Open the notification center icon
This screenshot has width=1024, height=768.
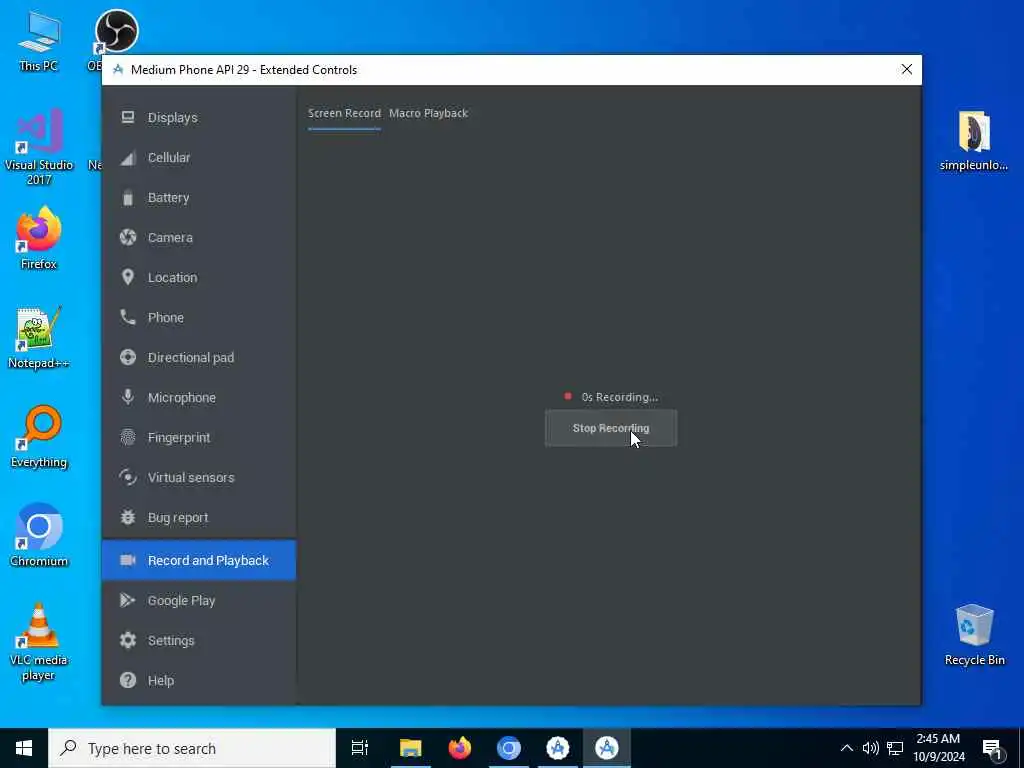pos(992,748)
